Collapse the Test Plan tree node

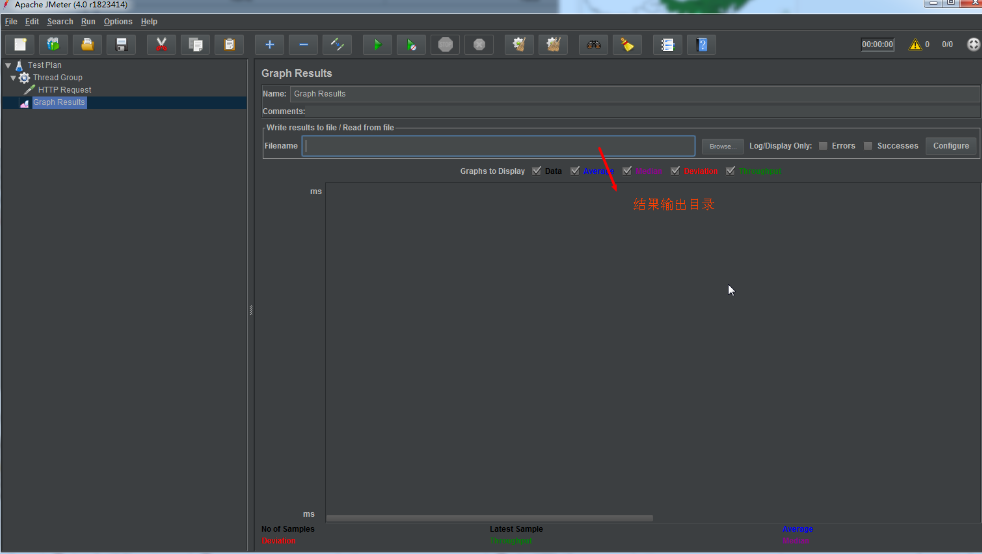[x=8, y=65]
